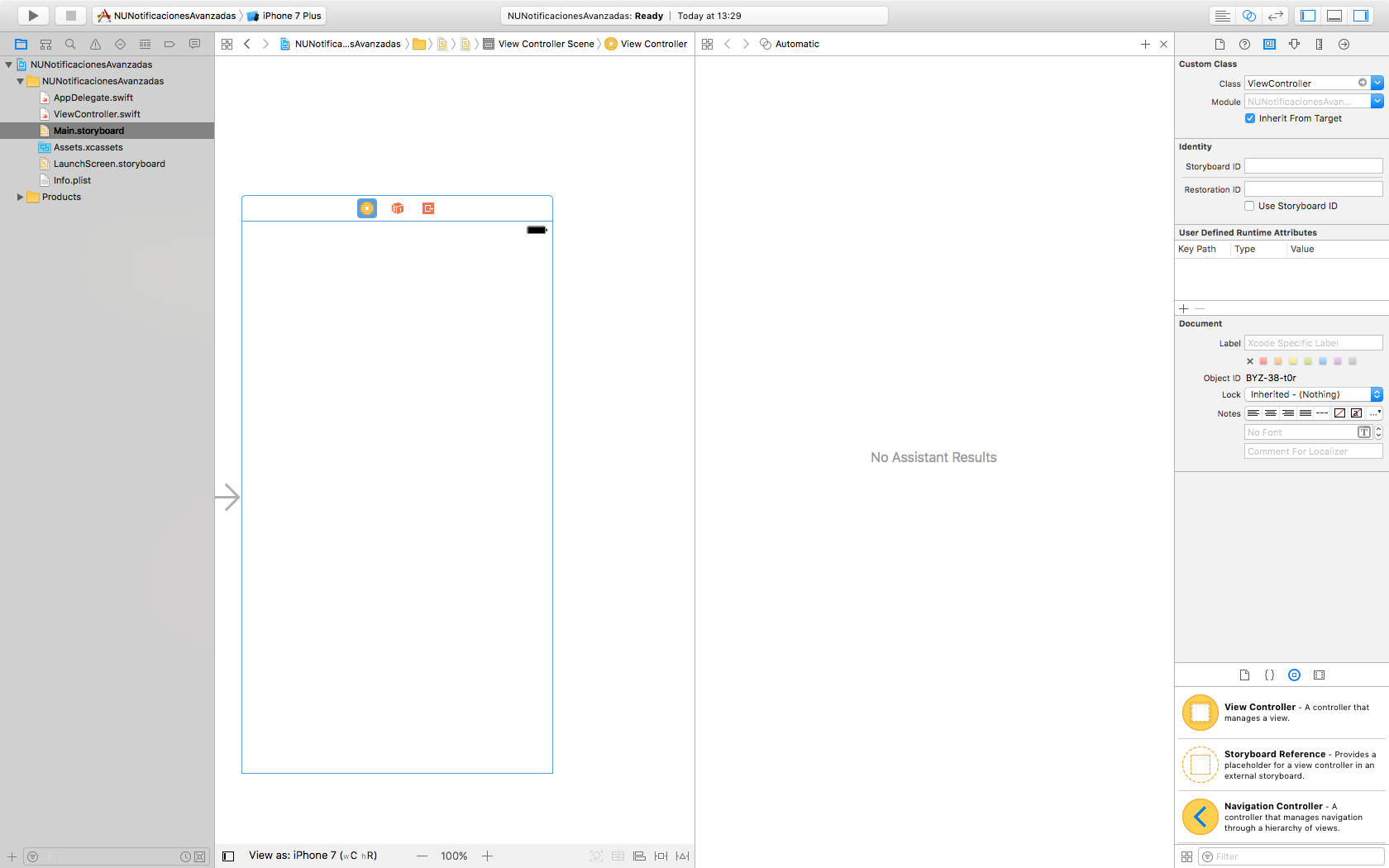1389x868 pixels.
Task: Enable Use Storyboard ID checkbox
Action: pos(1249,206)
